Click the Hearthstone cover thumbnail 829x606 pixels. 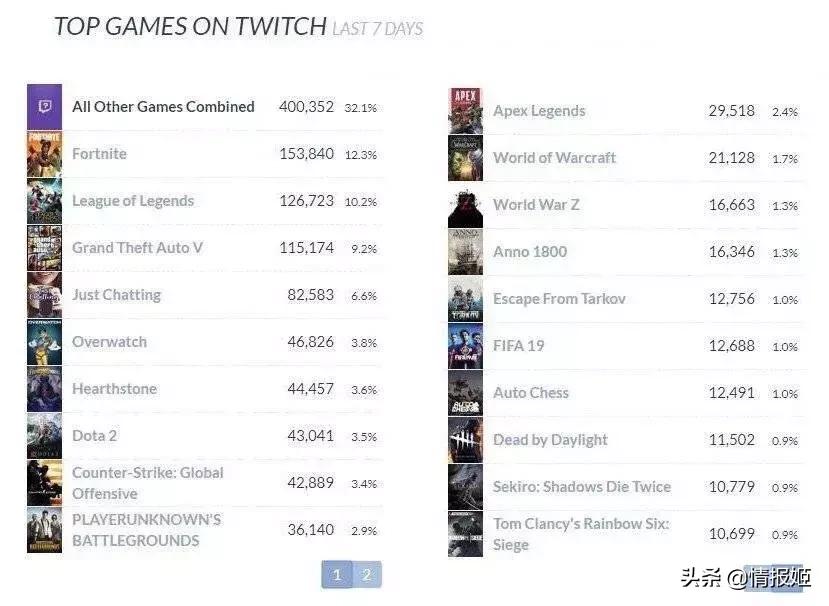(x=44, y=389)
